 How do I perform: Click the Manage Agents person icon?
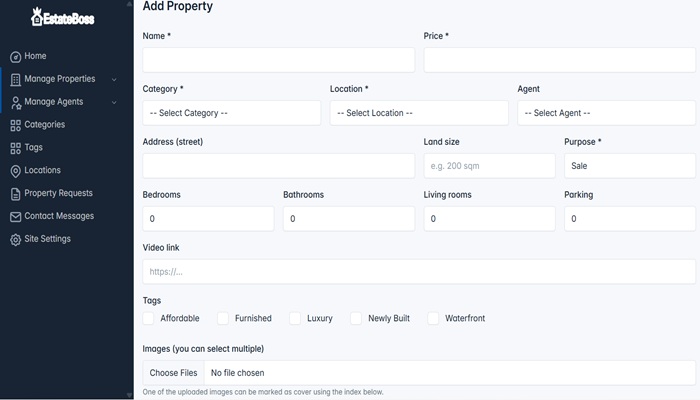(x=16, y=103)
